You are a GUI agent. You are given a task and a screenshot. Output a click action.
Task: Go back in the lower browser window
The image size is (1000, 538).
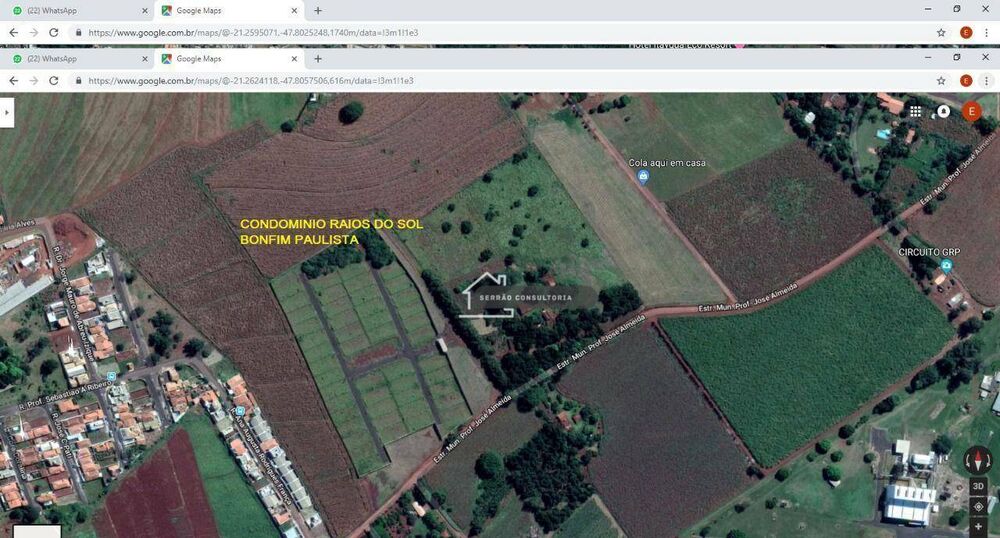(13, 81)
